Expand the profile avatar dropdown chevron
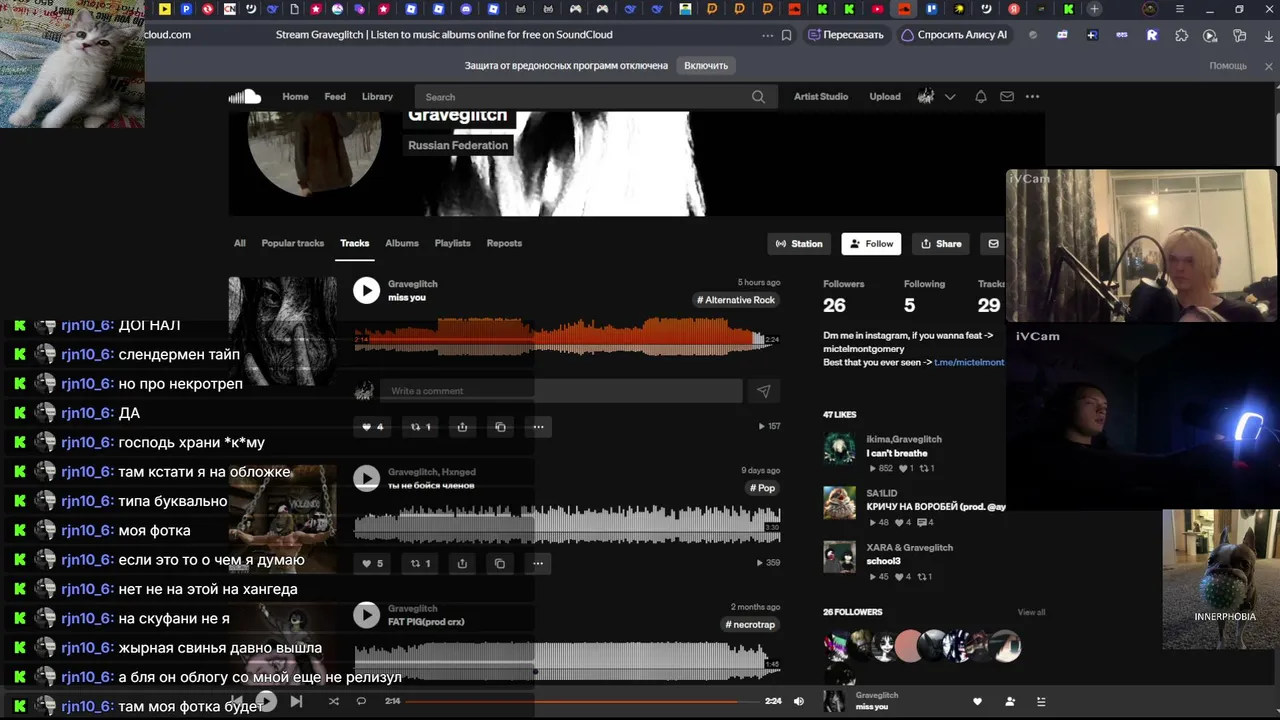Viewport: 1280px width, 720px height. (x=950, y=97)
